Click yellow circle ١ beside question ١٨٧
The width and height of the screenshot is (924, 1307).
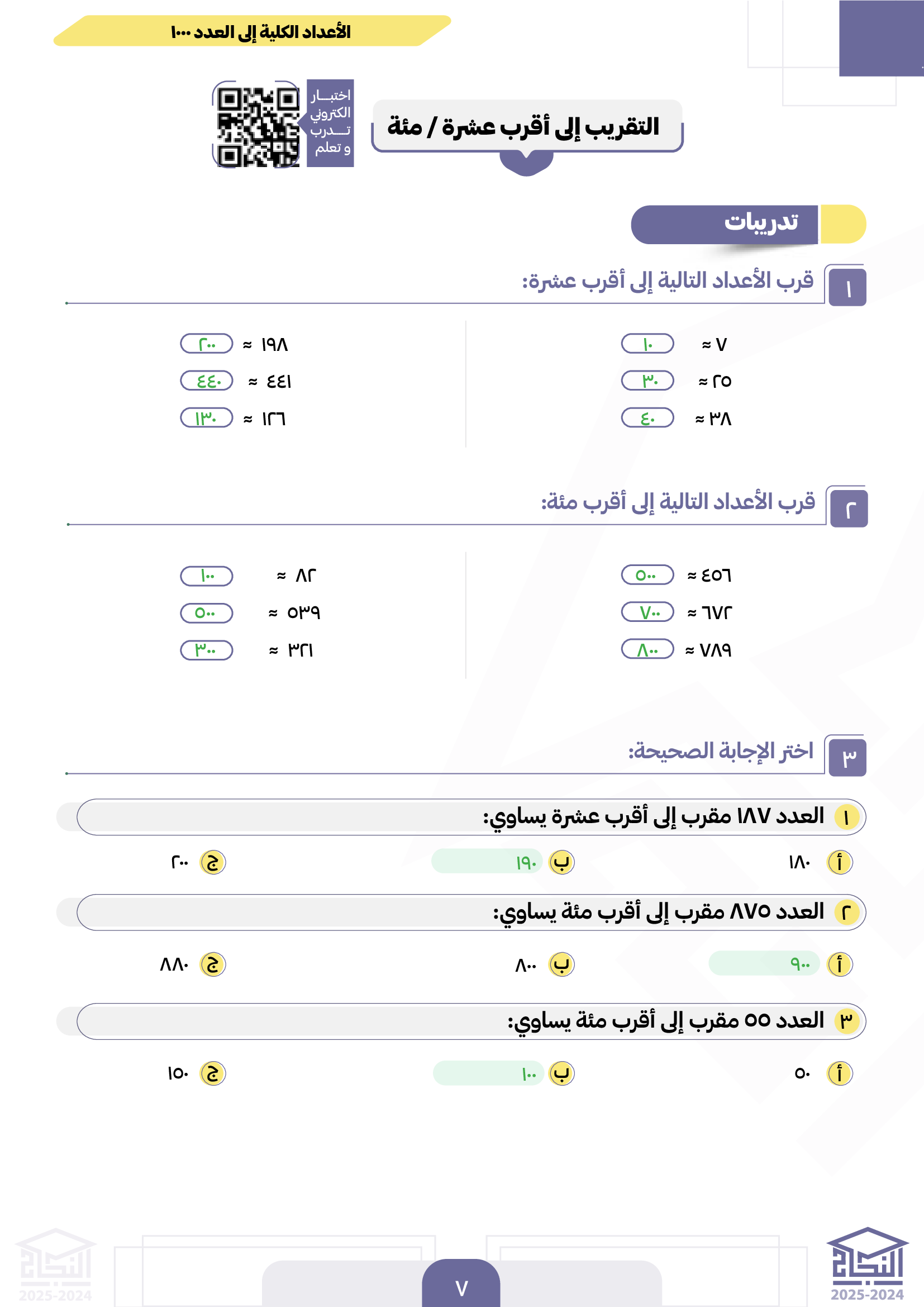point(845,818)
